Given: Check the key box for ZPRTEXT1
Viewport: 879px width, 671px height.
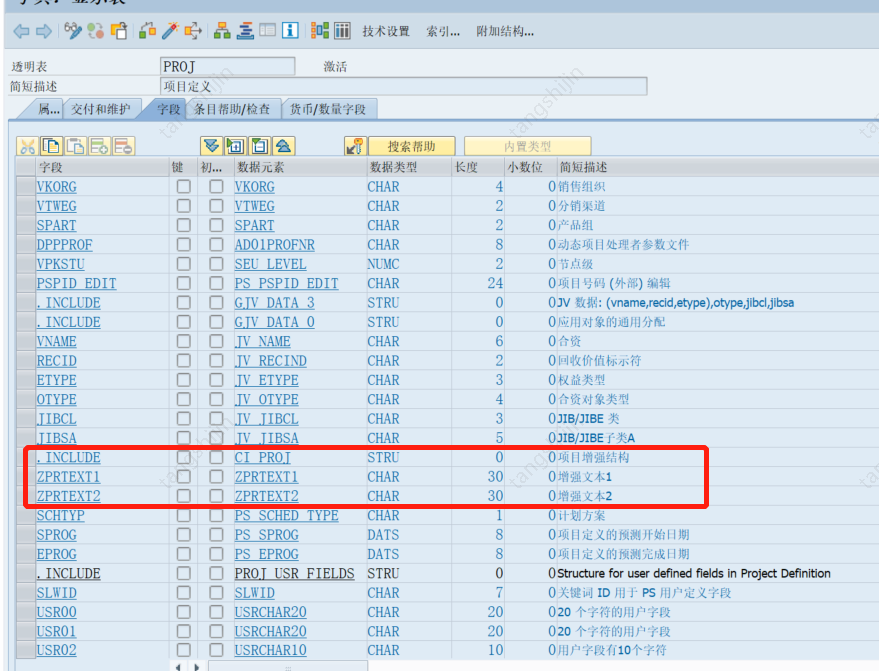Looking at the screenshot, I should tap(182, 477).
